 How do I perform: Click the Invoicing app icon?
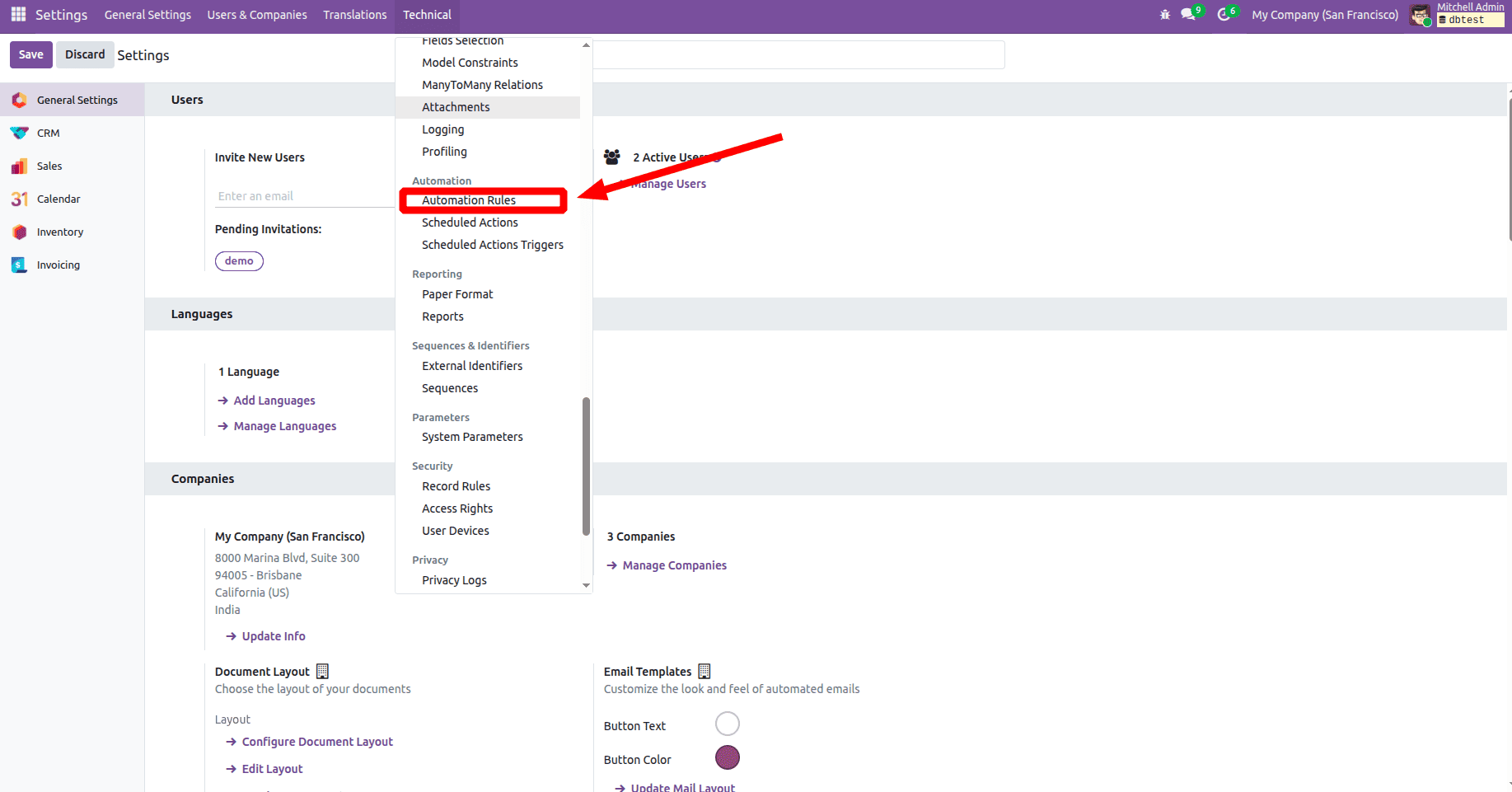(x=20, y=265)
